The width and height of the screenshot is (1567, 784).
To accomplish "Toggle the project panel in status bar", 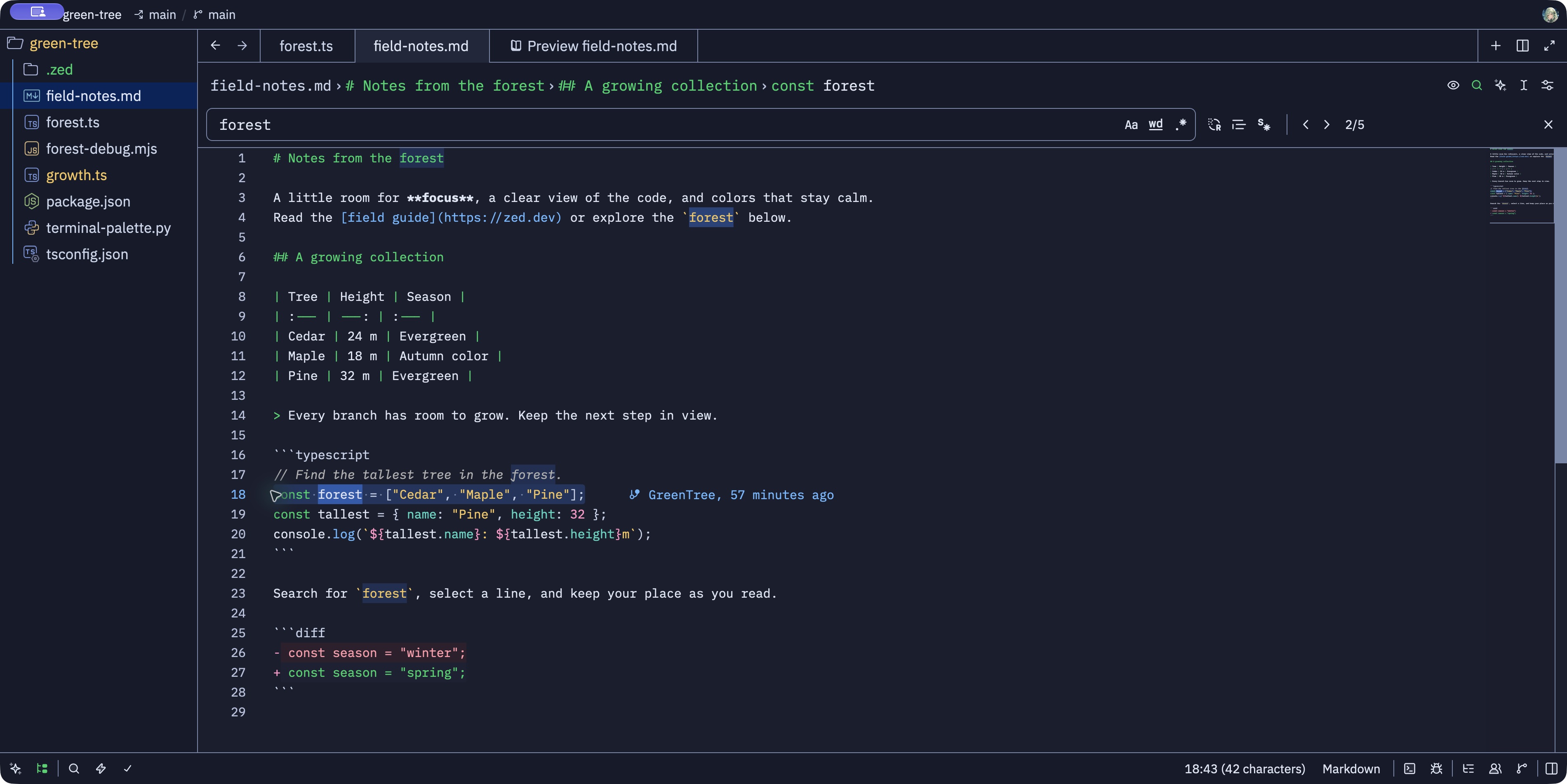I will [x=42, y=769].
